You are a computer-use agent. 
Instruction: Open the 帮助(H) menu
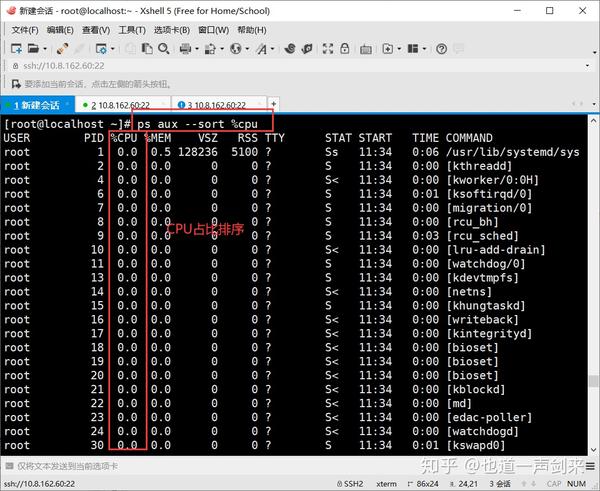pos(252,30)
